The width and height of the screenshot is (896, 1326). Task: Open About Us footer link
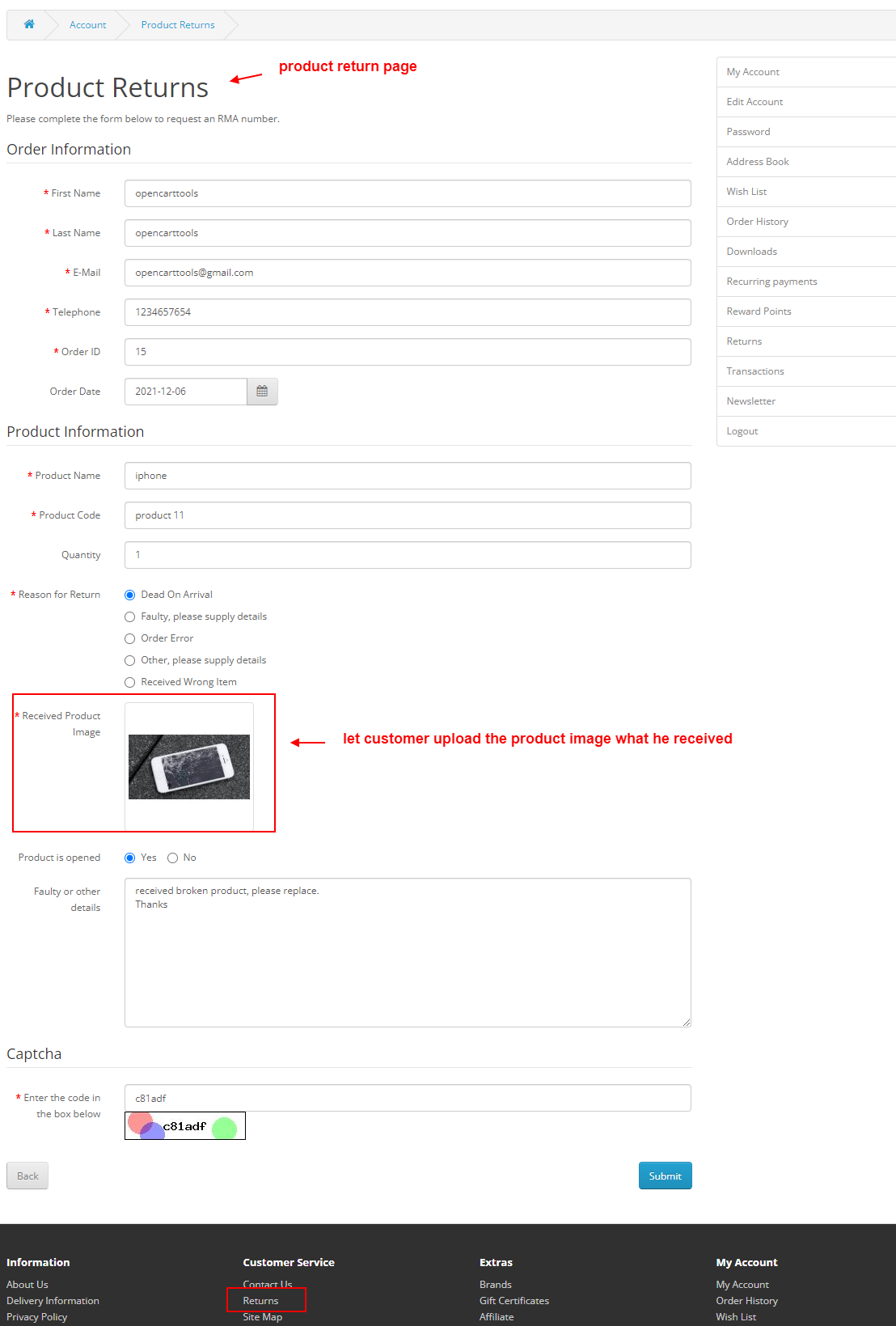[27, 1284]
